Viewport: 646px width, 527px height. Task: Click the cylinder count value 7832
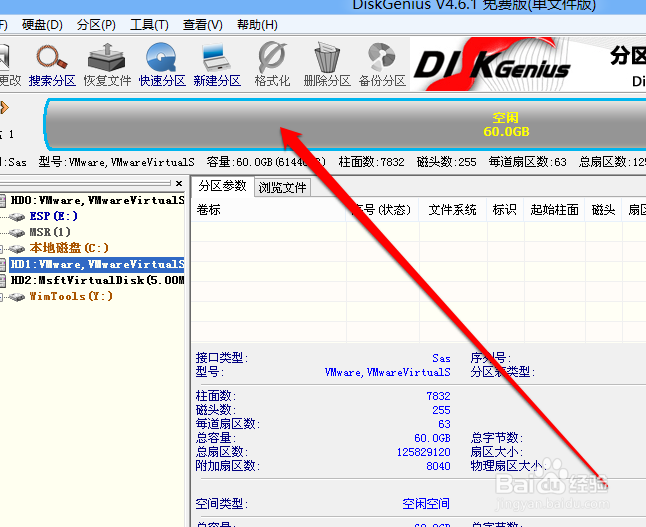438,396
